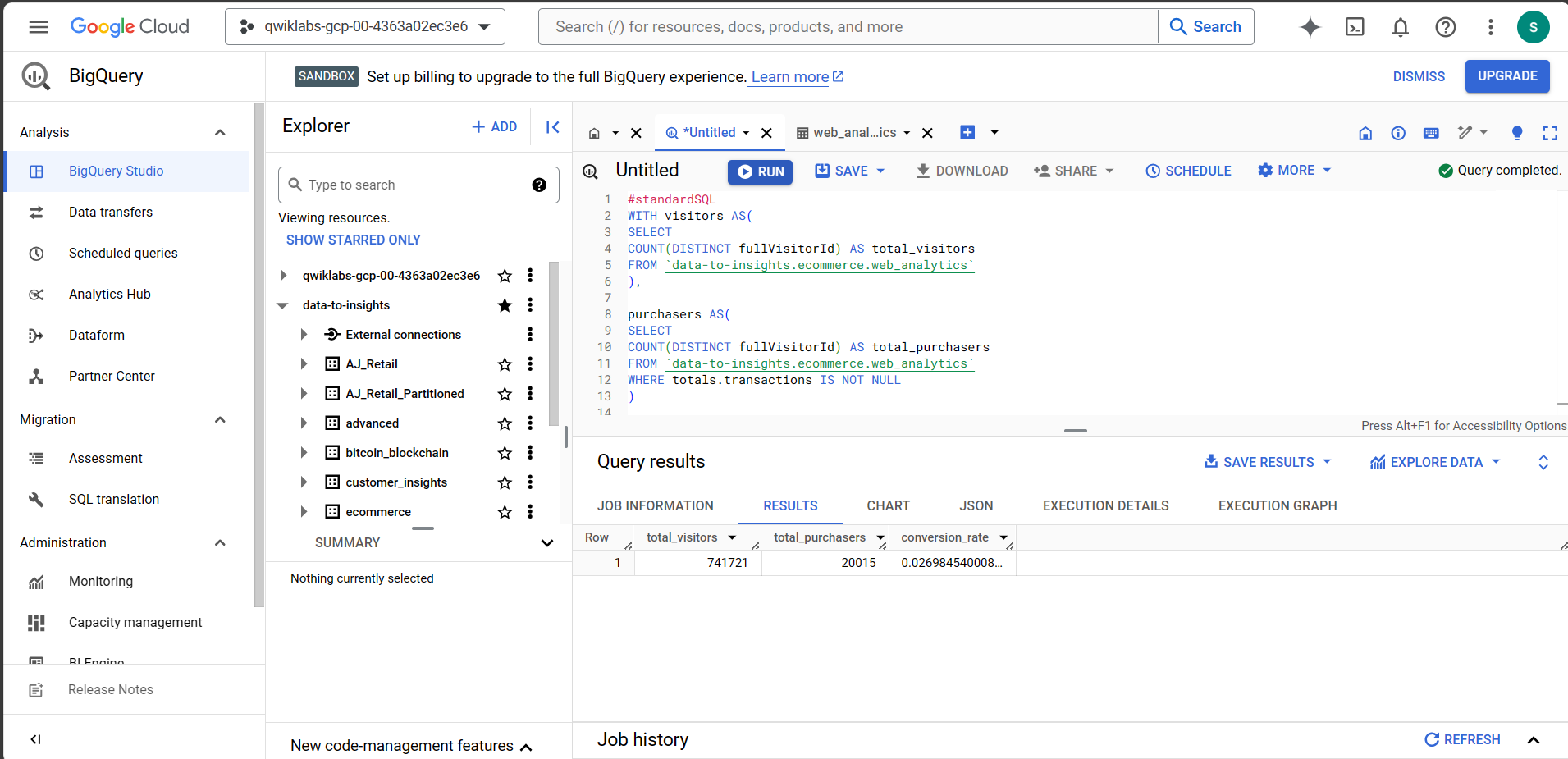Open the help question mark menu

[1446, 27]
